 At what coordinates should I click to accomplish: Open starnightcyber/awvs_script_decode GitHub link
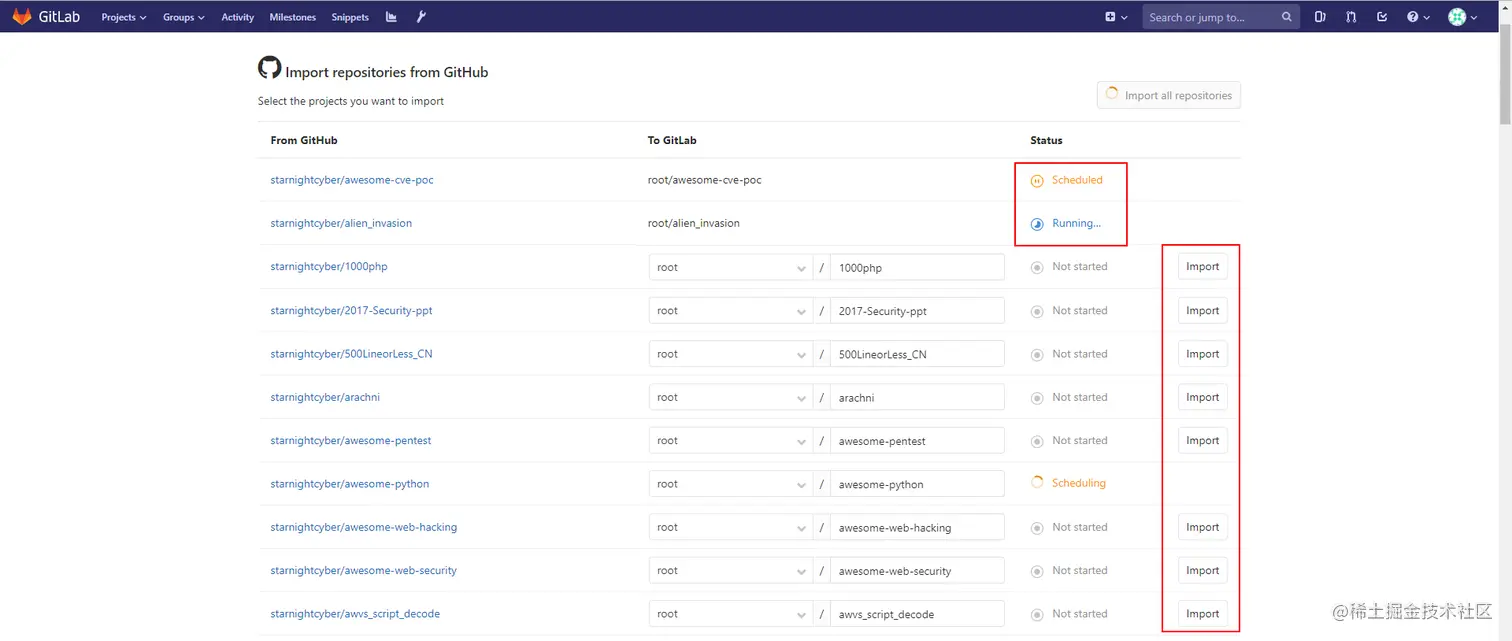(x=355, y=614)
